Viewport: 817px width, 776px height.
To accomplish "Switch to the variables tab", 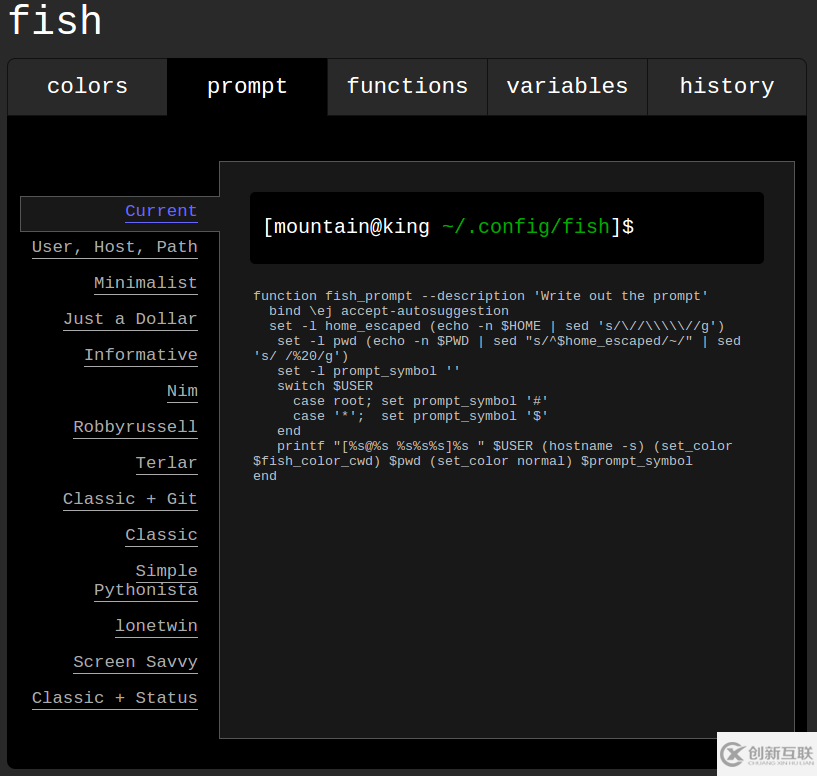I will (566, 87).
